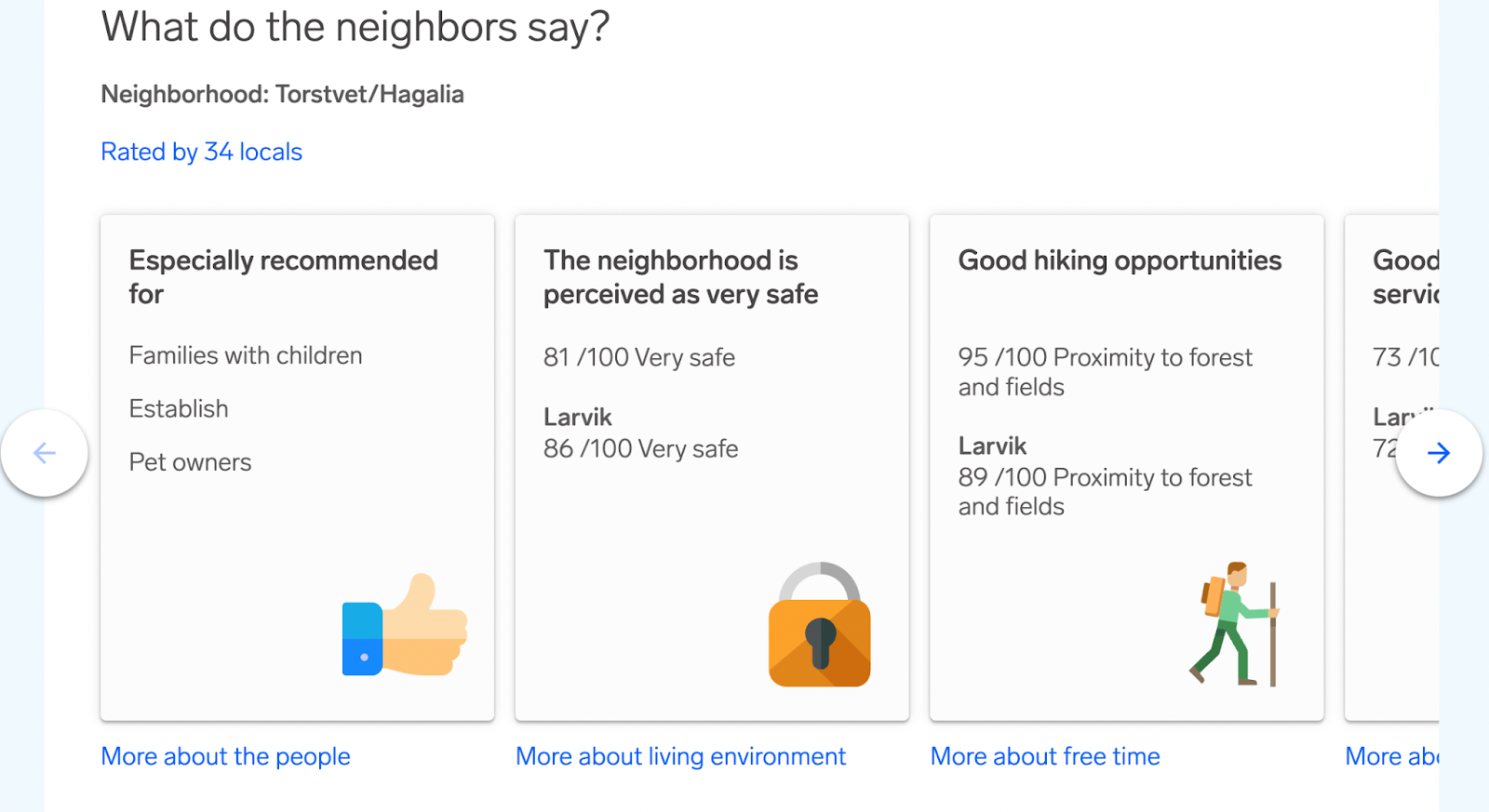This screenshot has height=812, width=1489.
Task: Select the "Especially recommended for" card heading
Action: [283, 277]
